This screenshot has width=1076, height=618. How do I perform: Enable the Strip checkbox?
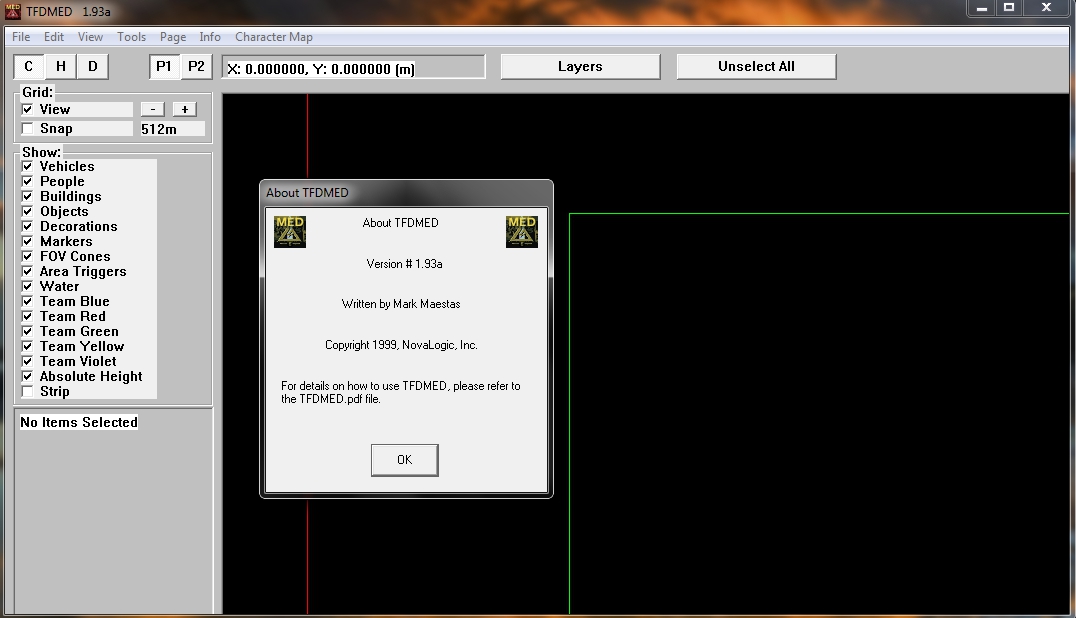pos(27,392)
